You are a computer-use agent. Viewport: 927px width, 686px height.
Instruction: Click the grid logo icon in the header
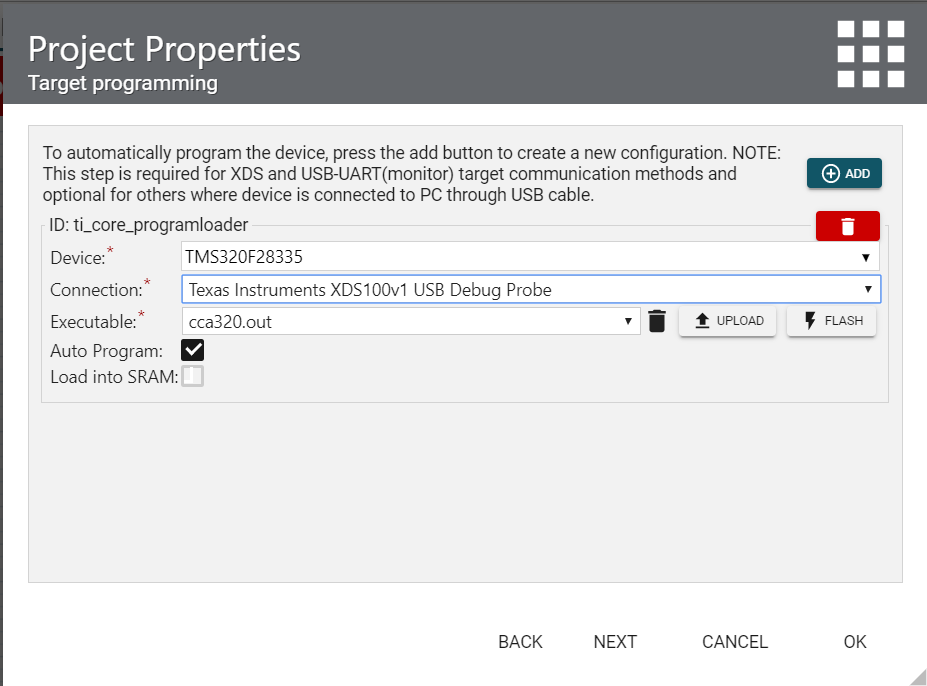coord(870,53)
